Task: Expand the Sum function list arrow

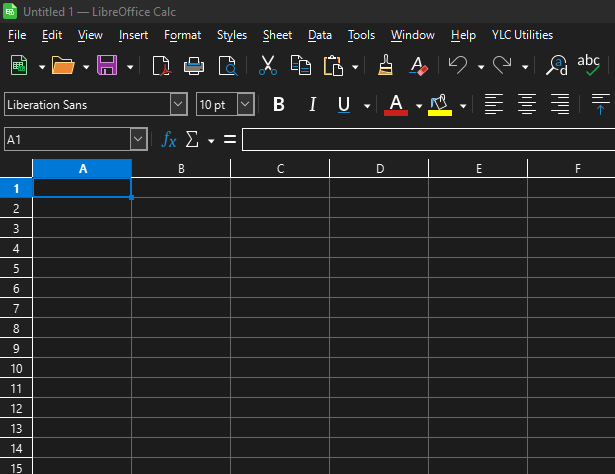Action: tap(211, 141)
